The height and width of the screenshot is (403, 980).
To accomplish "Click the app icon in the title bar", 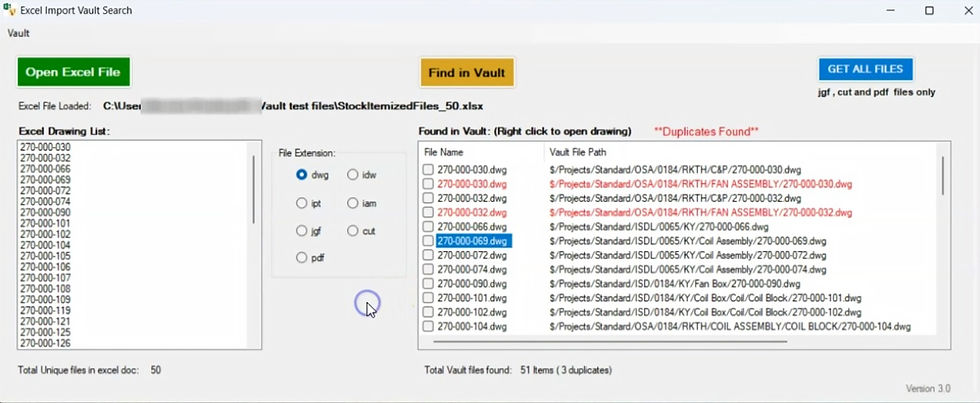I will [9, 11].
